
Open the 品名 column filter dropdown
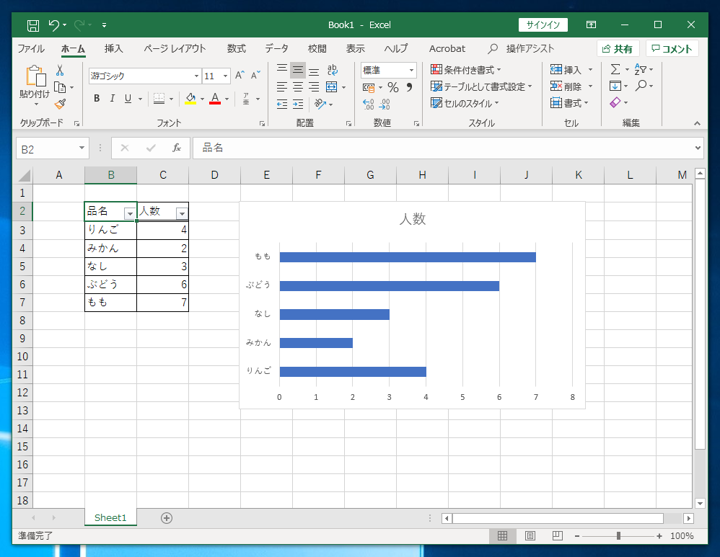pos(130,214)
